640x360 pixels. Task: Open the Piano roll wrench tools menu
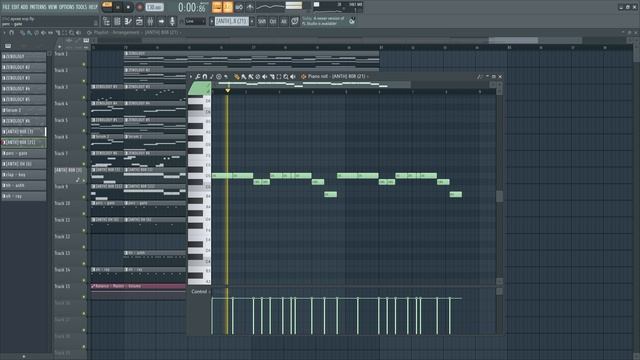(198, 77)
